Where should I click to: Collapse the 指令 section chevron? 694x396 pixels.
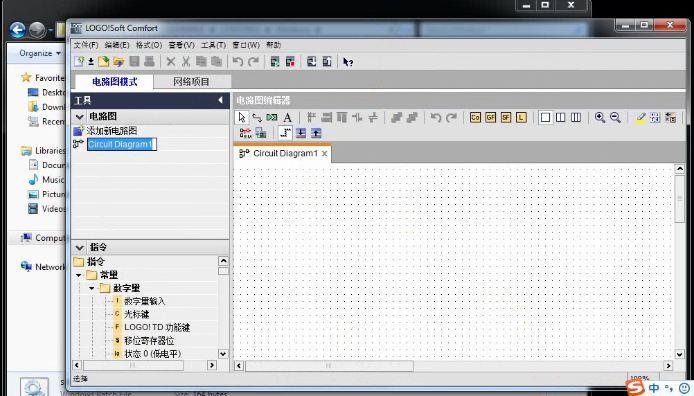(x=80, y=247)
